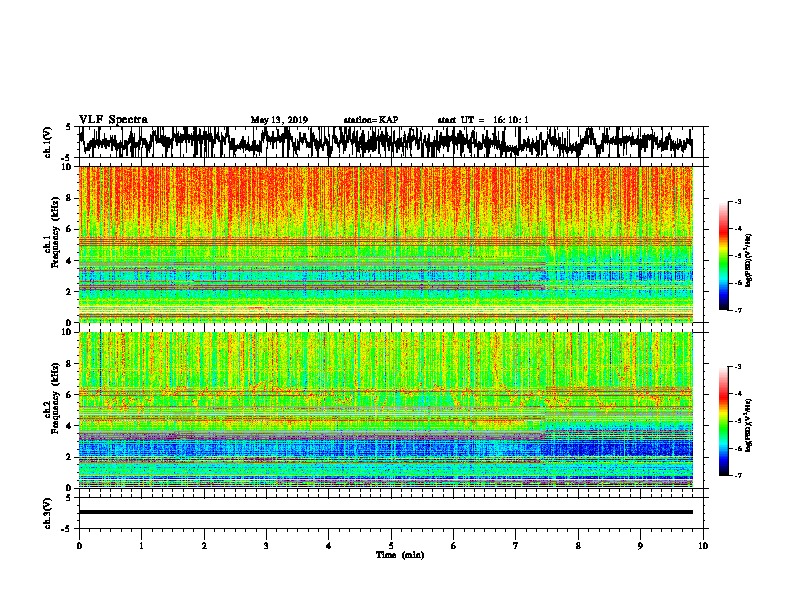The image size is (792, 612).
Task: Click the "8" kHz tick on ch.1 frequency axis
Action: tap(69, 198)
